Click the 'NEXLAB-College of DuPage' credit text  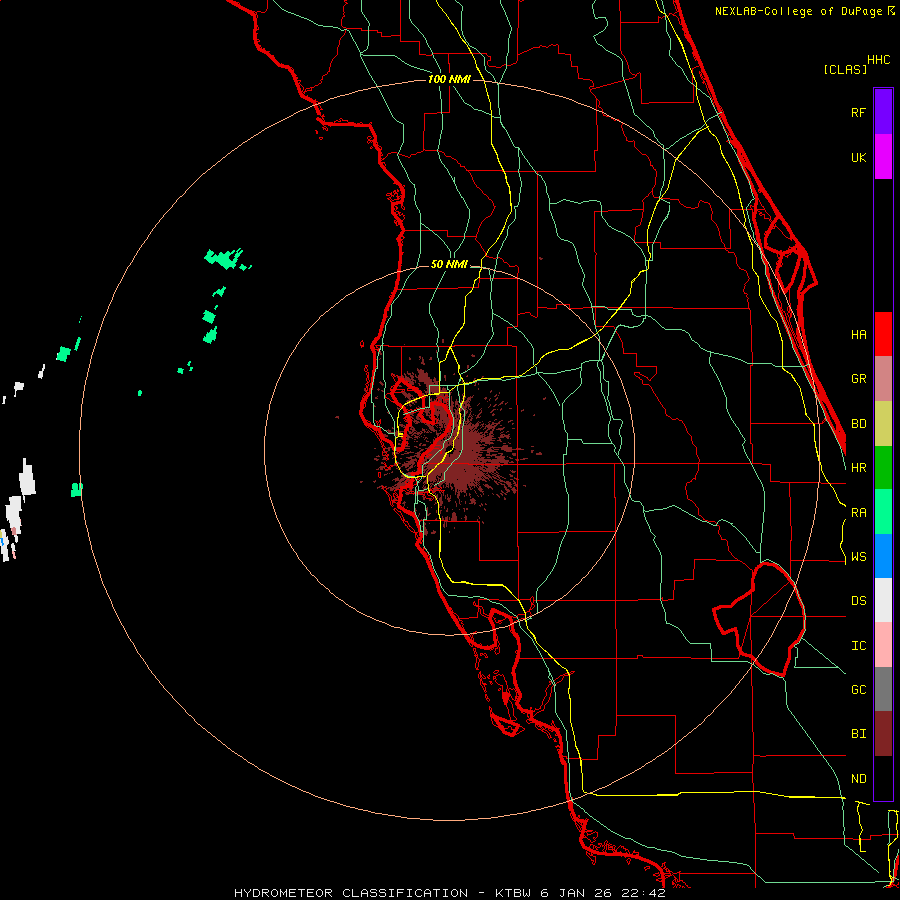(x=798, y=11)
